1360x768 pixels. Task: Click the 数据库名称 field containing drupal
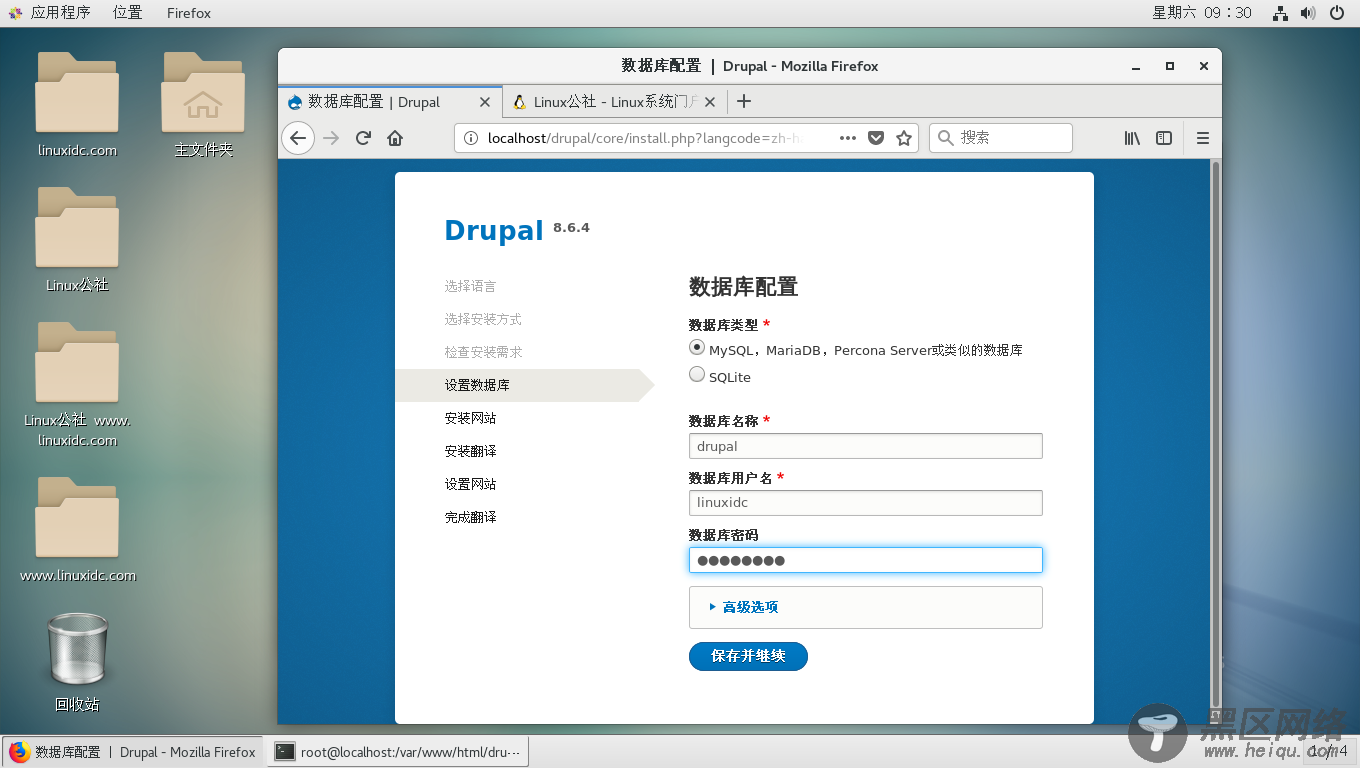click(866, 446)
